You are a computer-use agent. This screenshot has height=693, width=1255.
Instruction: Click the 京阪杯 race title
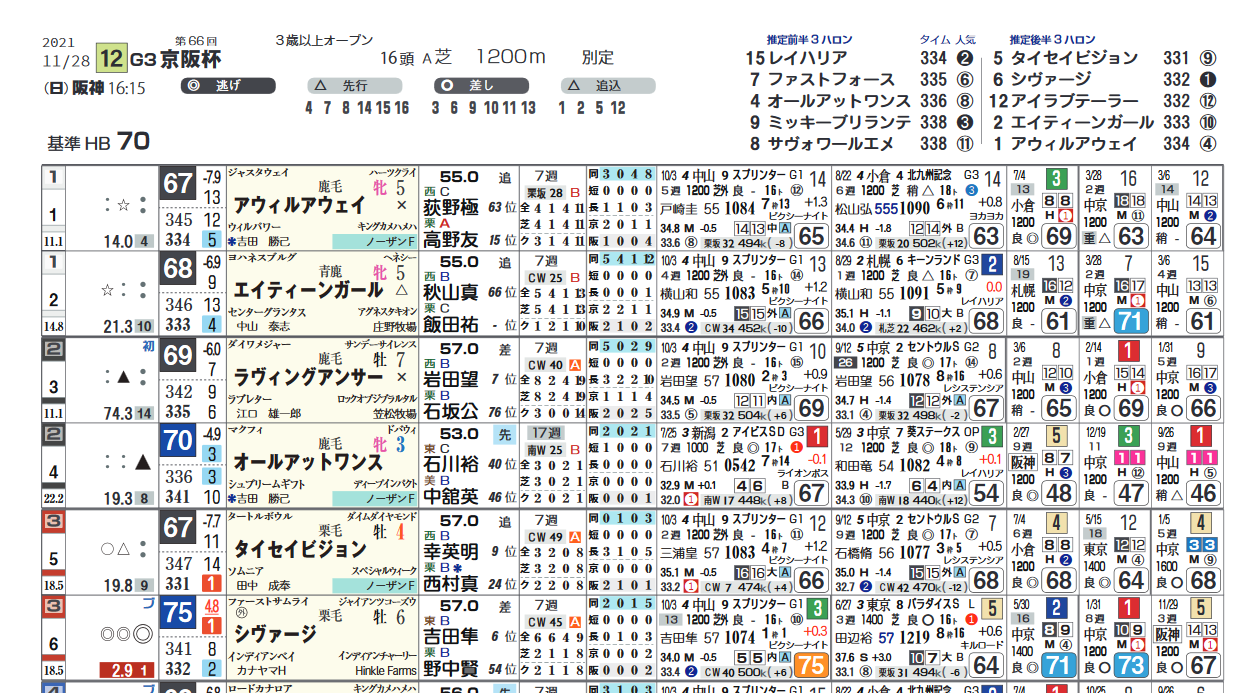pos(190,59)
